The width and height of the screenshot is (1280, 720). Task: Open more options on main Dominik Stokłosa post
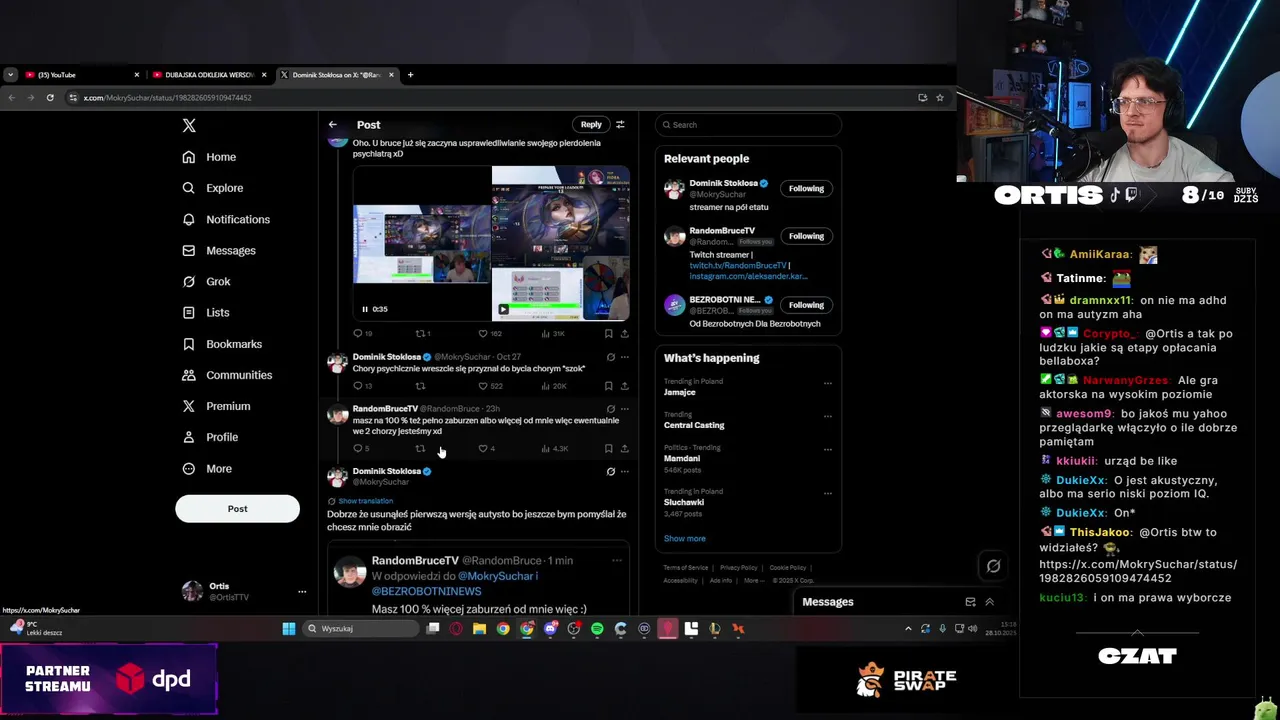coord(625,472)
